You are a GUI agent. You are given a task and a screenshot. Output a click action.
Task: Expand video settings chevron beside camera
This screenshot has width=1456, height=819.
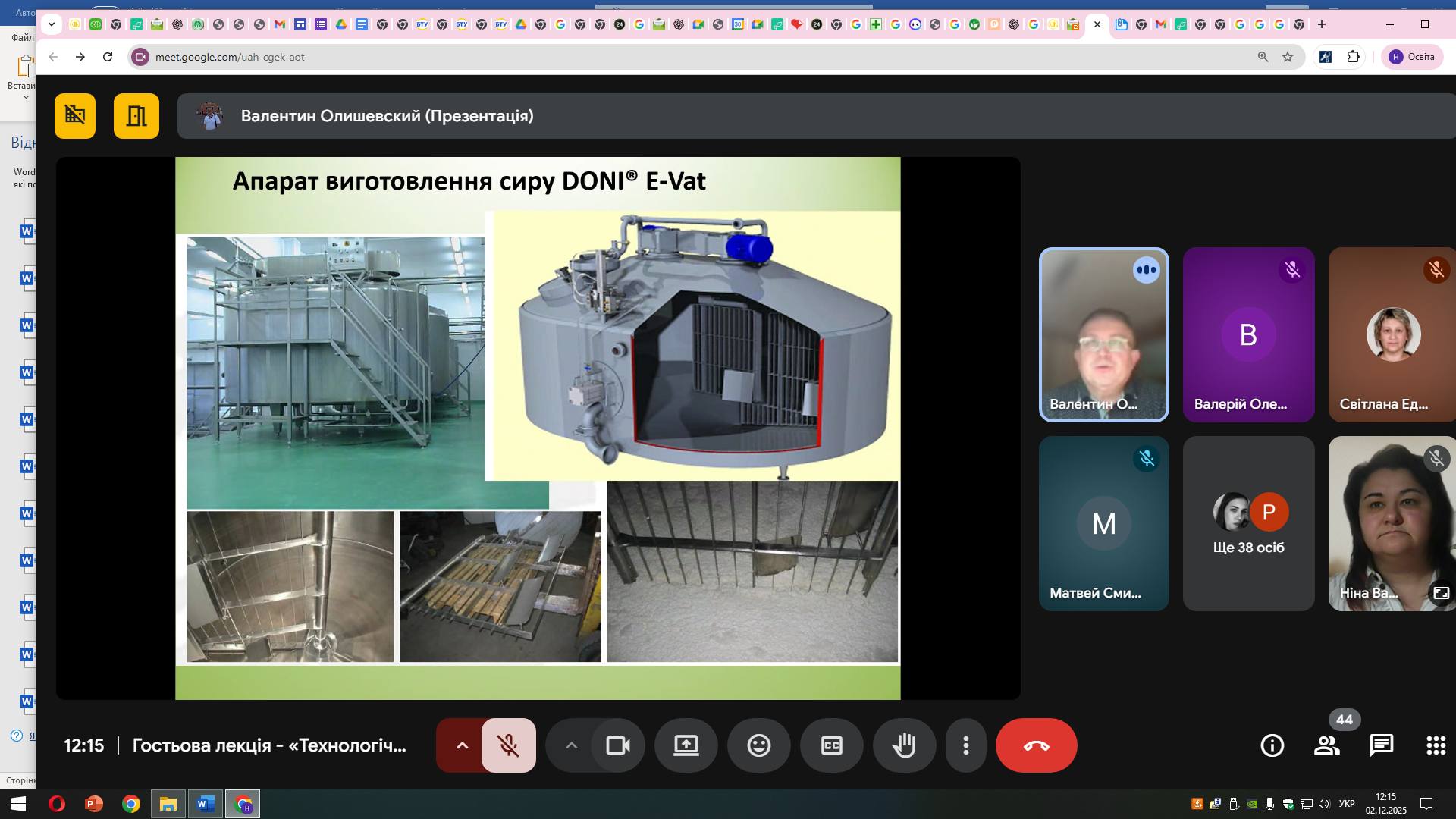(572, 745)
